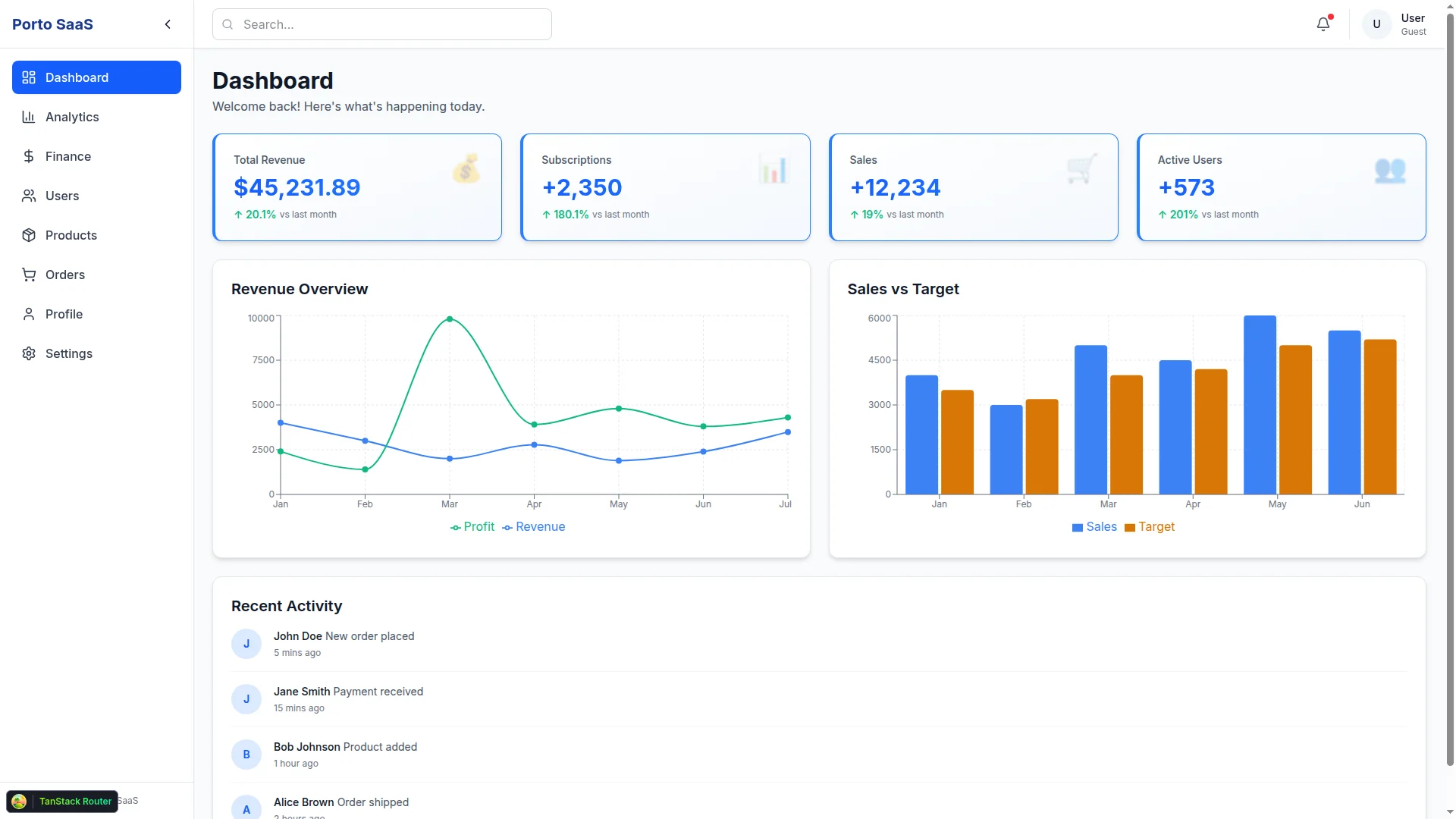This screenshot has width=1456, height=819.
Task: Collapse the sidebar with the chevron arrow
Action: point(168,24)
